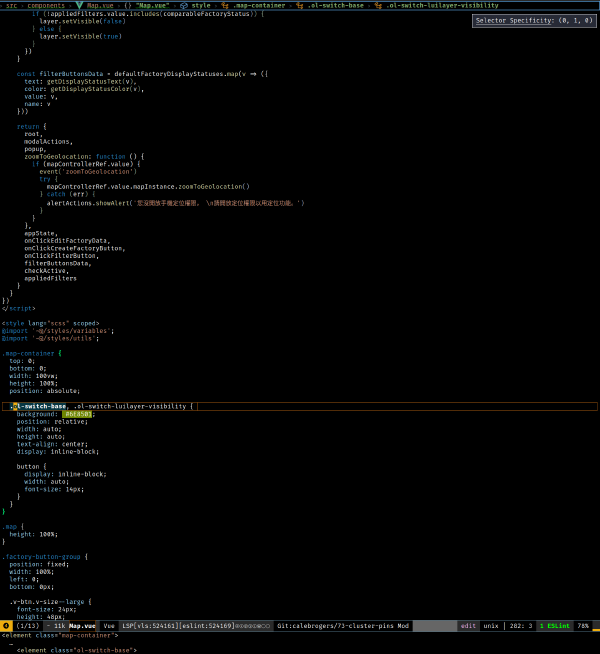Select the "Map.vue" symbol breadcrumb
Image resolution: width=600 pixels, height=654 pixels.
coord(152,5)
